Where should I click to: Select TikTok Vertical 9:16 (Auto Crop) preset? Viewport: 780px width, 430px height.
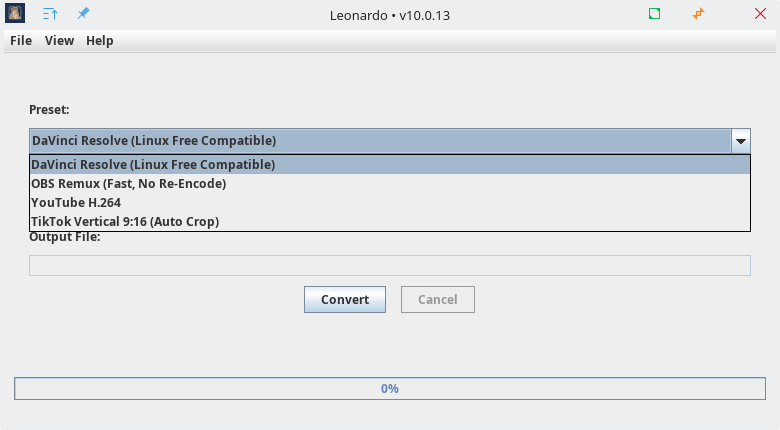pos(125,221)
